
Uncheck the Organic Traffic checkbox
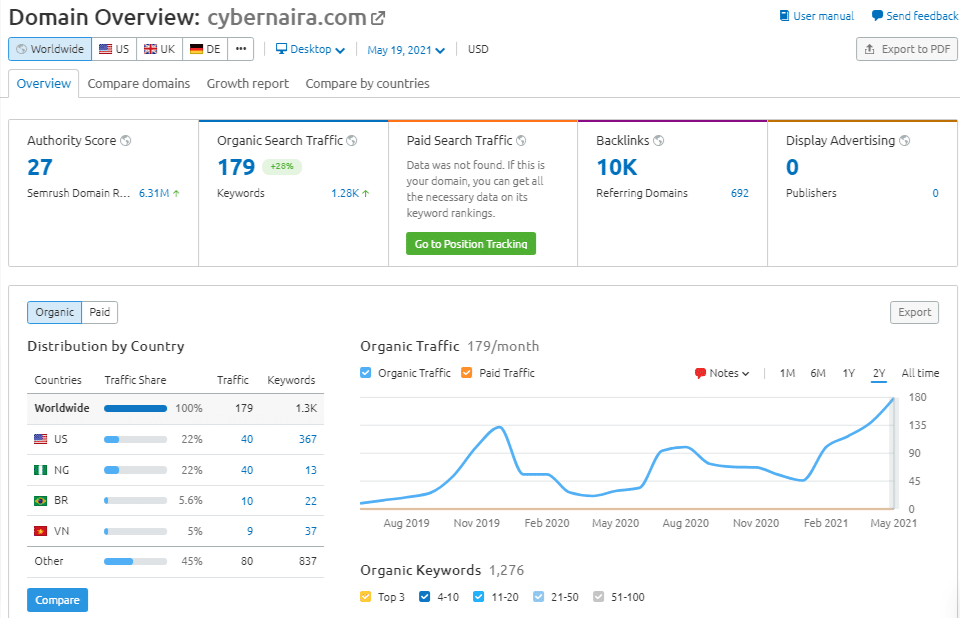[366, 373]
